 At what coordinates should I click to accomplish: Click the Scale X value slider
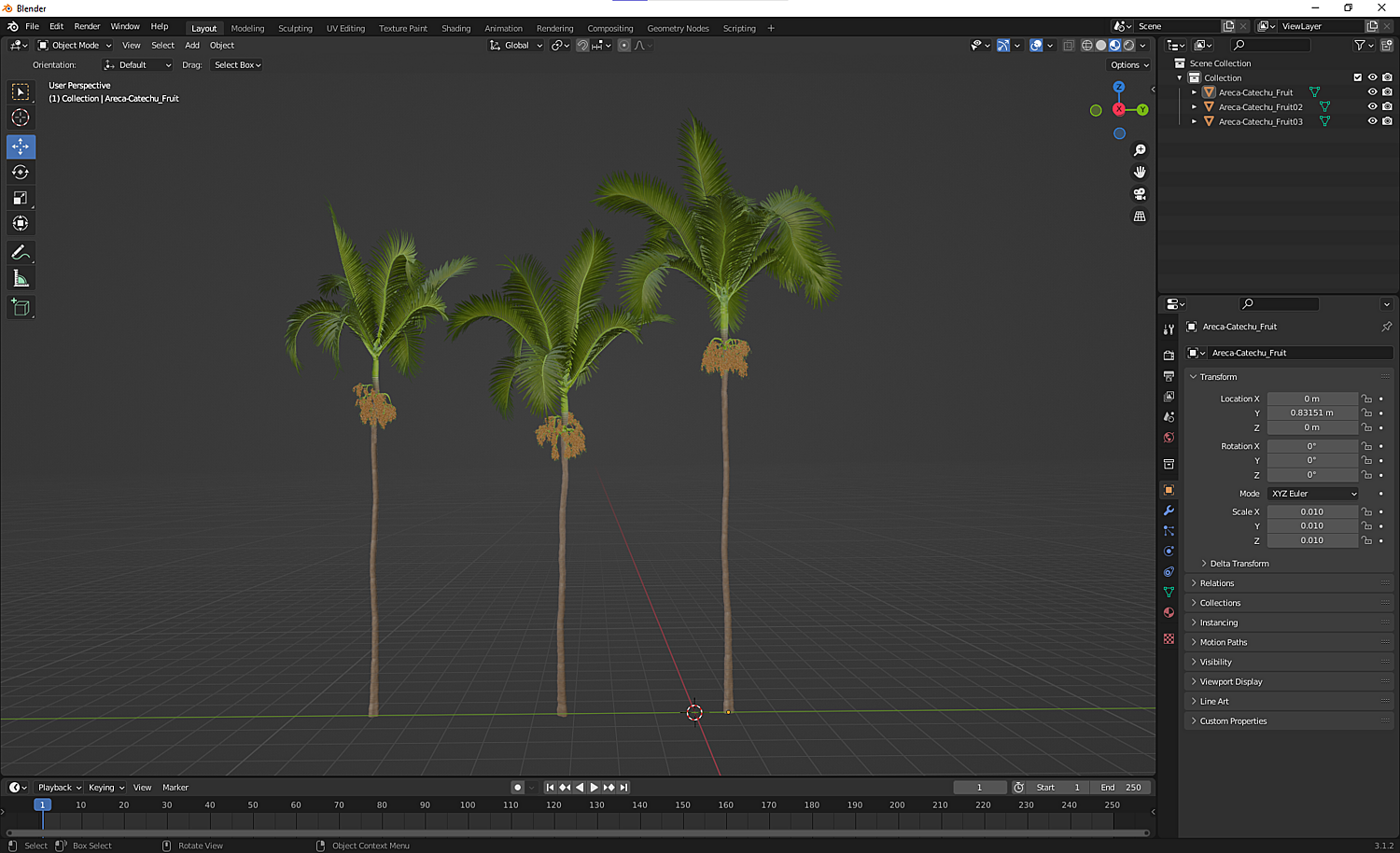[1312, 512]
